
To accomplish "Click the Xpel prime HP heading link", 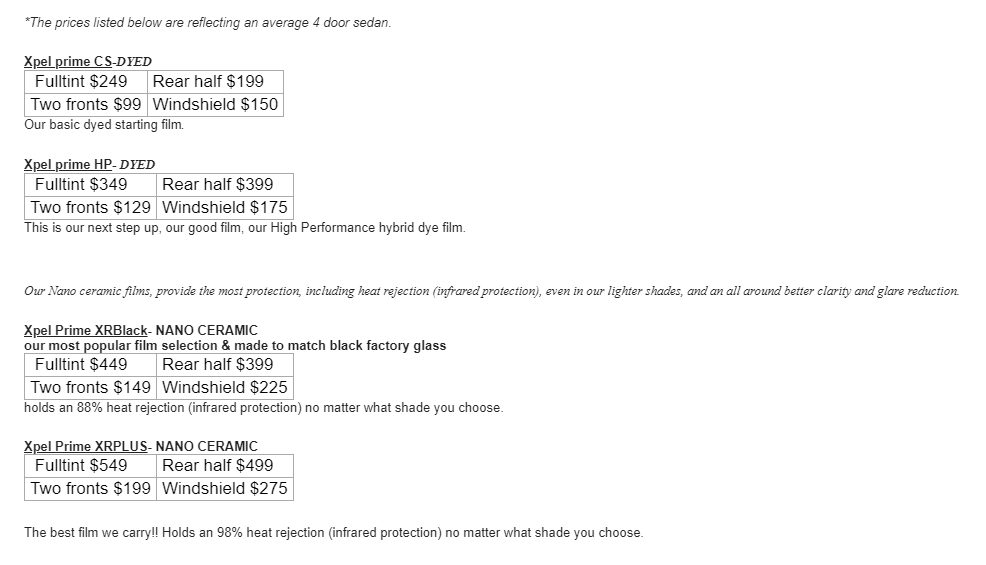I will [69, 165].
